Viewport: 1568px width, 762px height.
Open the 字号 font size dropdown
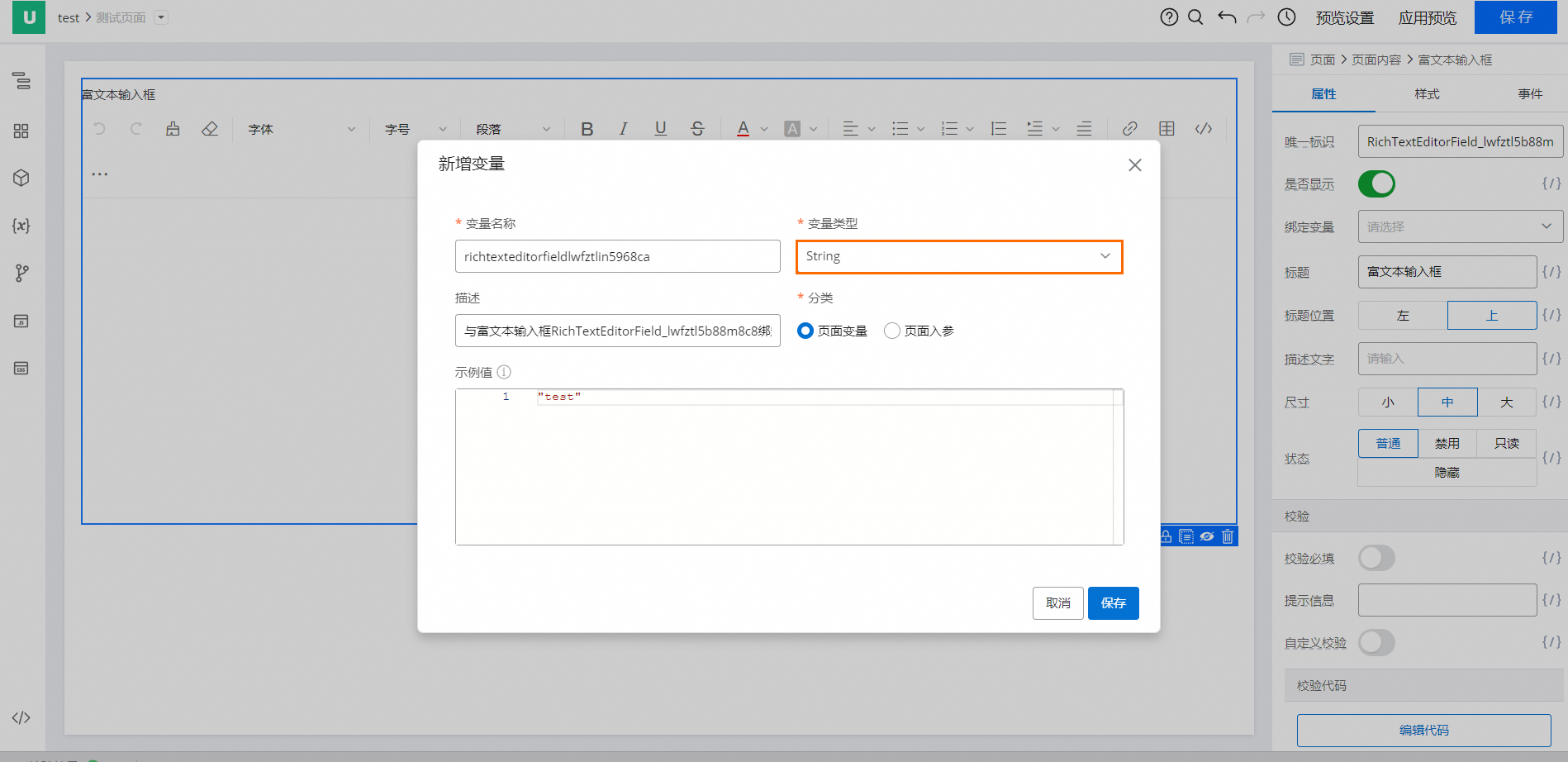(416, 129)
